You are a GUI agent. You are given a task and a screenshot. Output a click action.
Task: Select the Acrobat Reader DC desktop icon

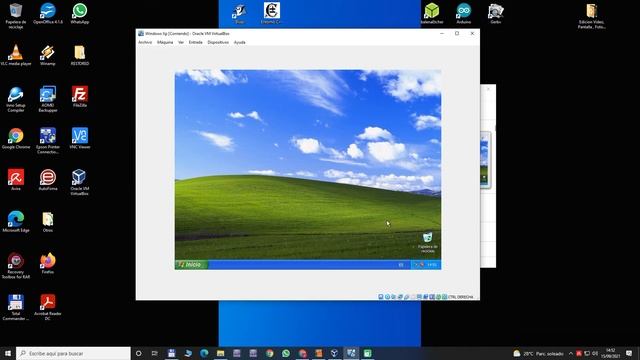click(x=48, y=307)
